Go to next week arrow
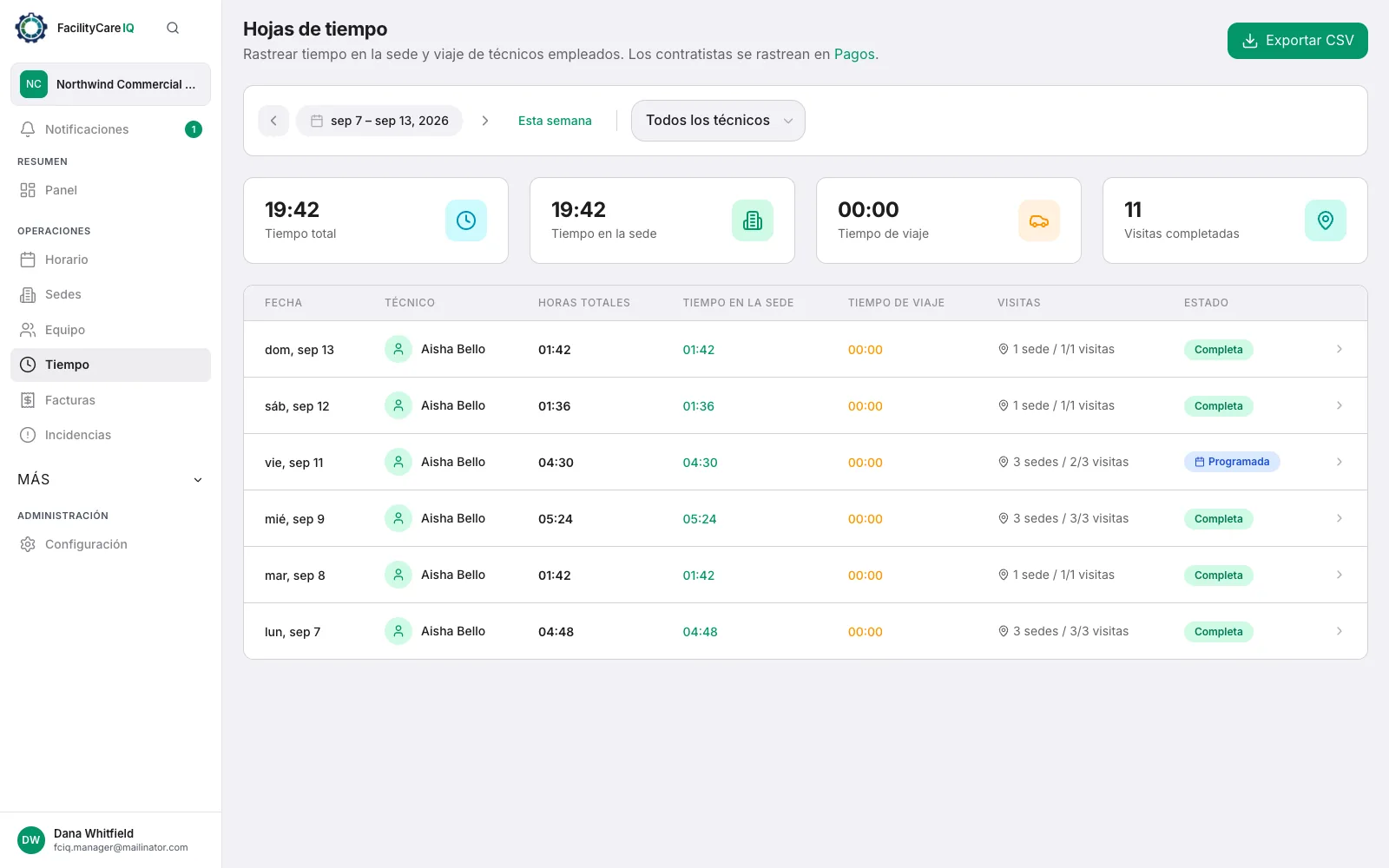The width and height of the screenshot is (1389, 868). [485, 121]
